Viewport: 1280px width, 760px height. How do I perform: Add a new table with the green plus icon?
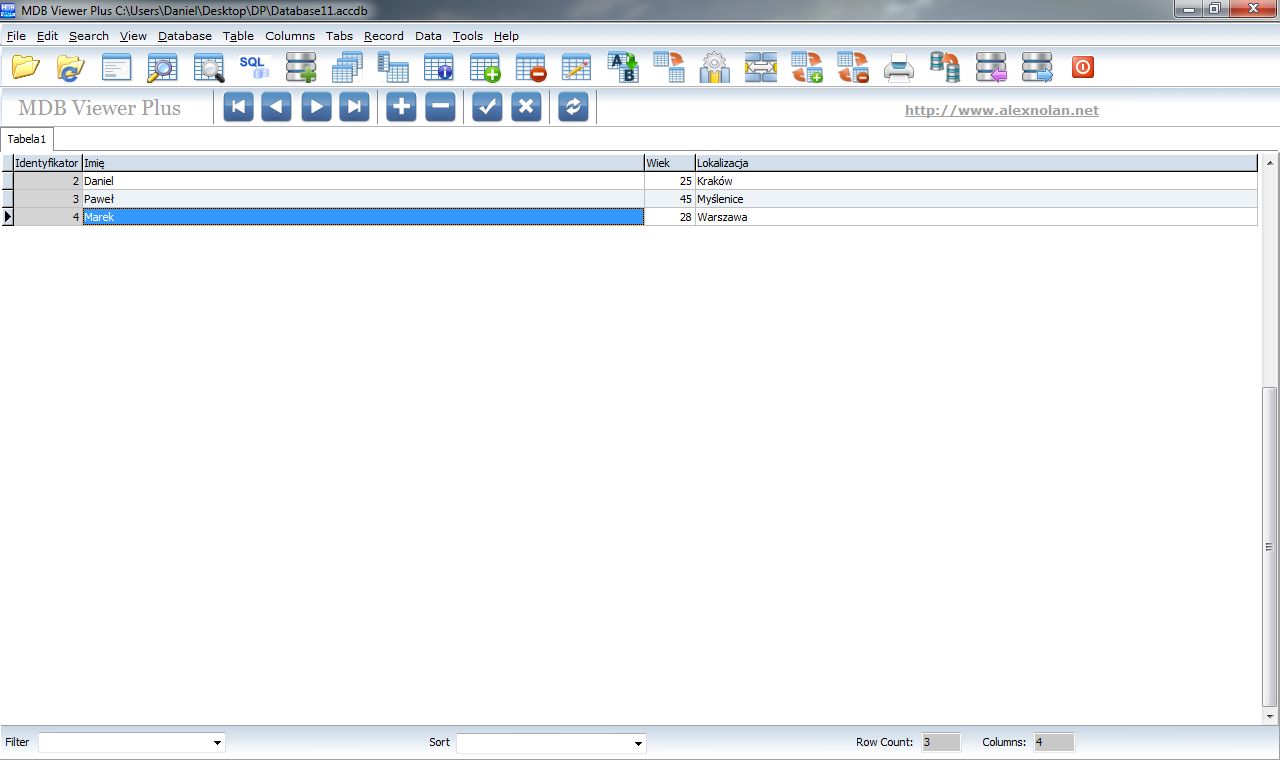click(485, 67)
